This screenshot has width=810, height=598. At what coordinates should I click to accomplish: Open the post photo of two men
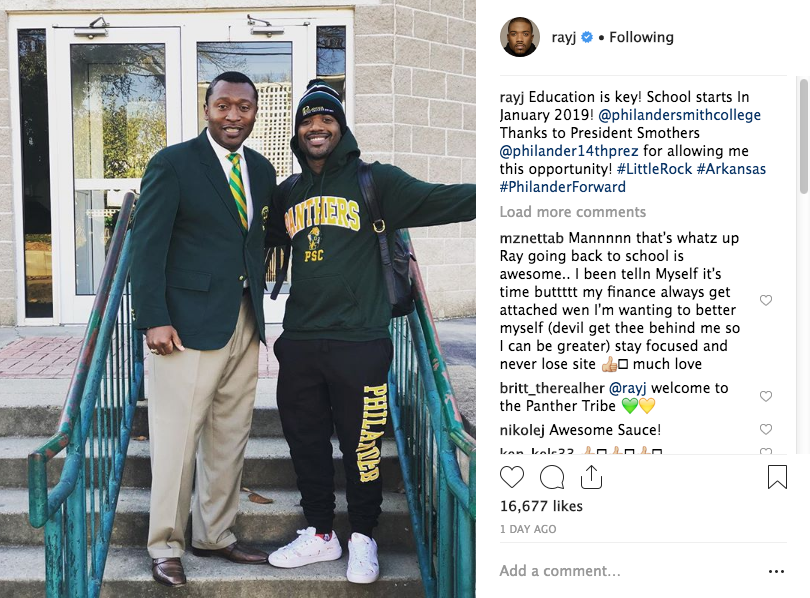(x=238, y=299)
